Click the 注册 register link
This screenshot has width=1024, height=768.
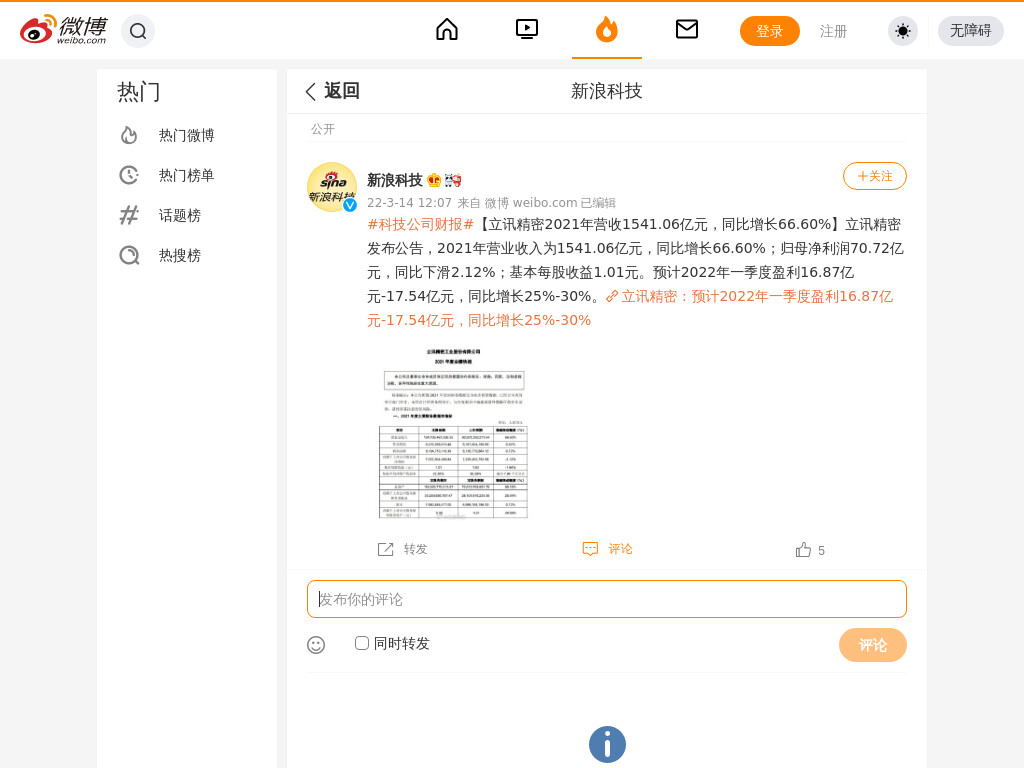pos(833,31)
